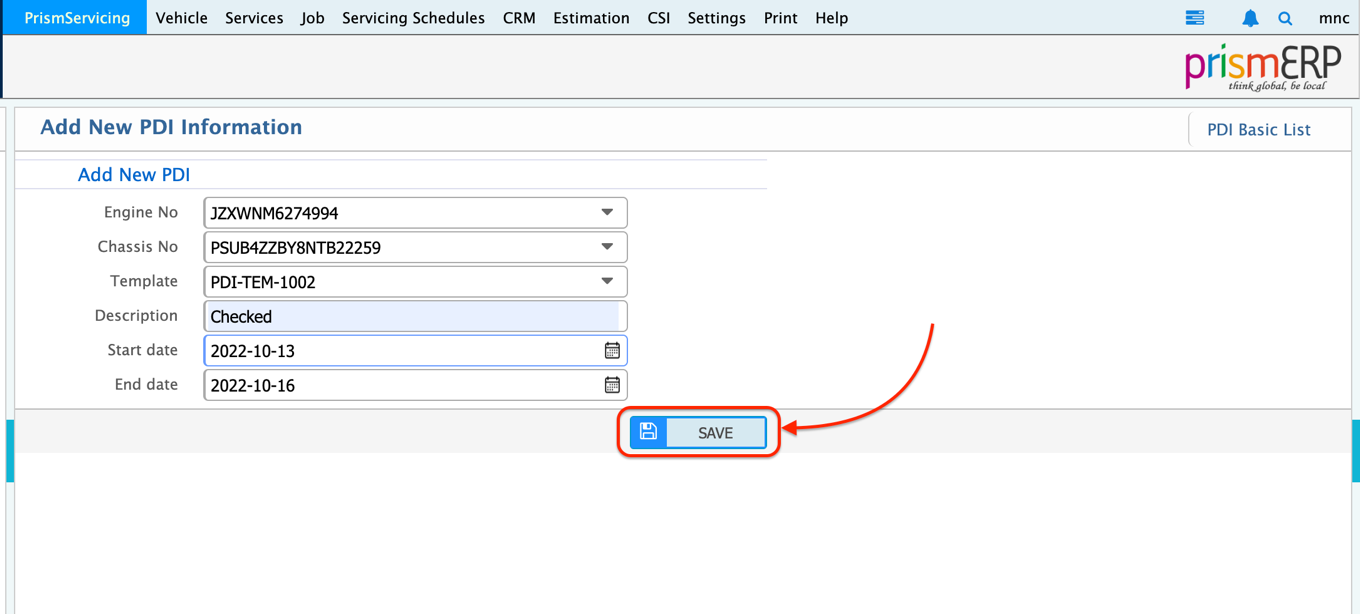This screenshot has height=614, width=1360.
Task: Expand the Chassis No dropdown
Action: tap(607, 247)
